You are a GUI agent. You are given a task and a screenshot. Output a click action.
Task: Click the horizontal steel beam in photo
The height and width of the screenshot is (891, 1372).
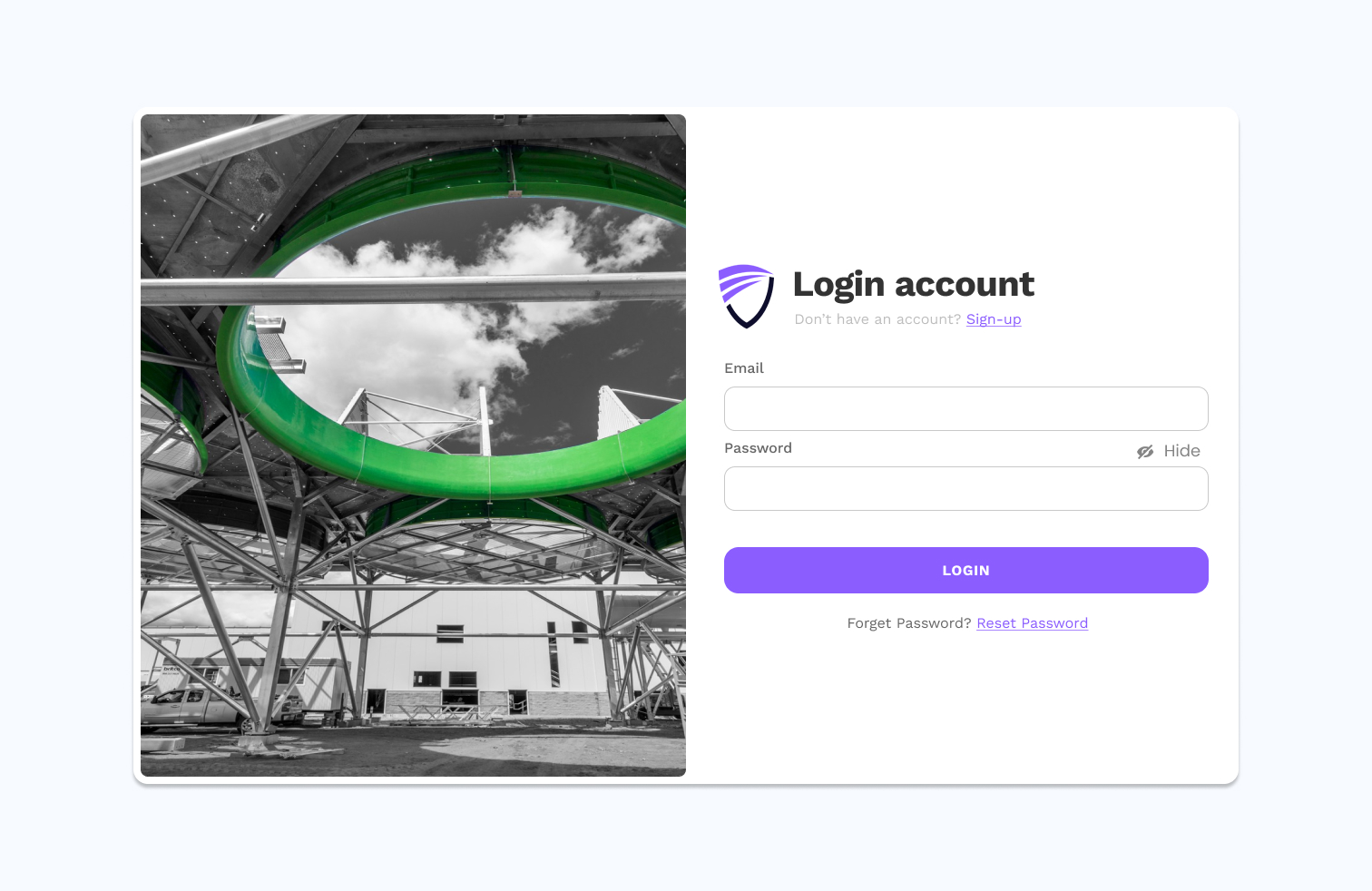pyautogui.click(x=413, y=289)
